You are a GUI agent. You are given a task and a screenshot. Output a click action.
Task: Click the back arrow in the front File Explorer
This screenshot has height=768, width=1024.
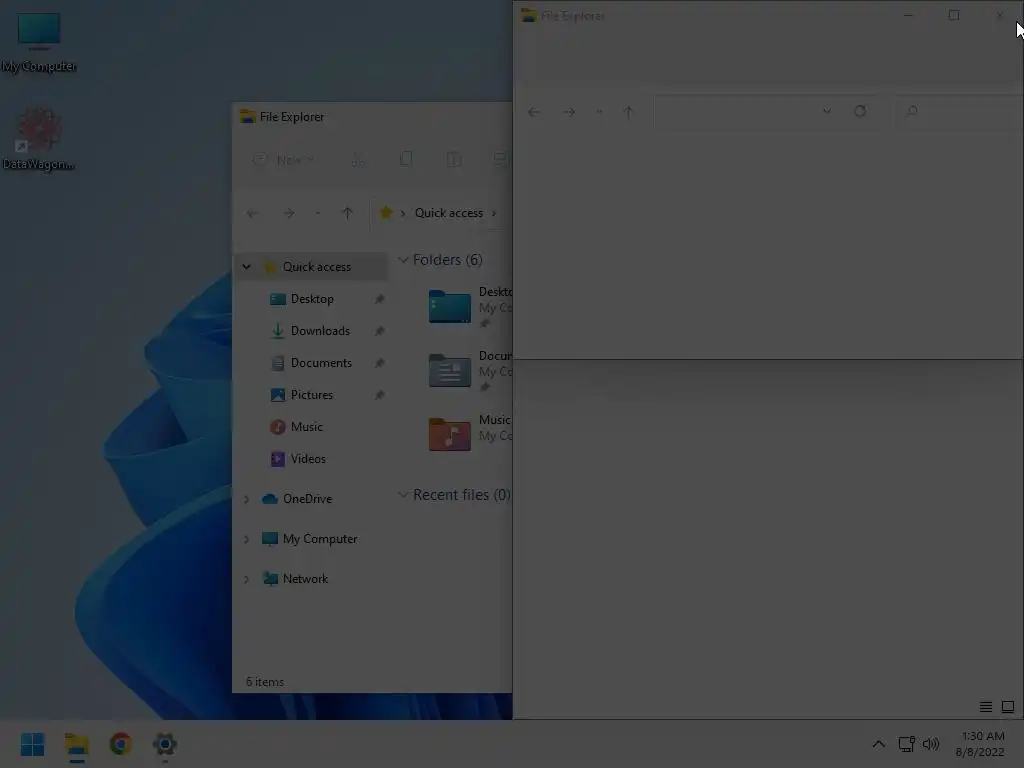click(534, 112)
